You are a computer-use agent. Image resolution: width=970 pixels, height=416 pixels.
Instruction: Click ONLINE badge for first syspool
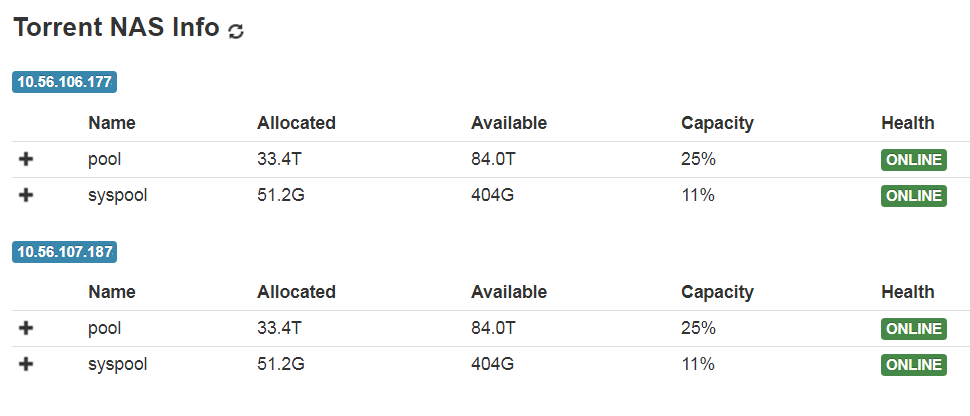point(913,196)
